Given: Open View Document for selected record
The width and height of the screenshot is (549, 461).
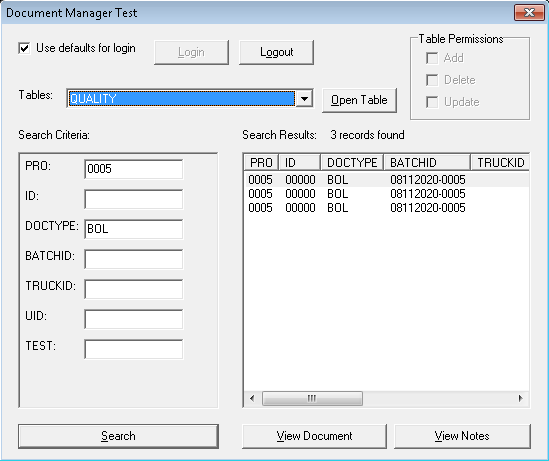Looking at the screenshot, I should coord(314,436).
